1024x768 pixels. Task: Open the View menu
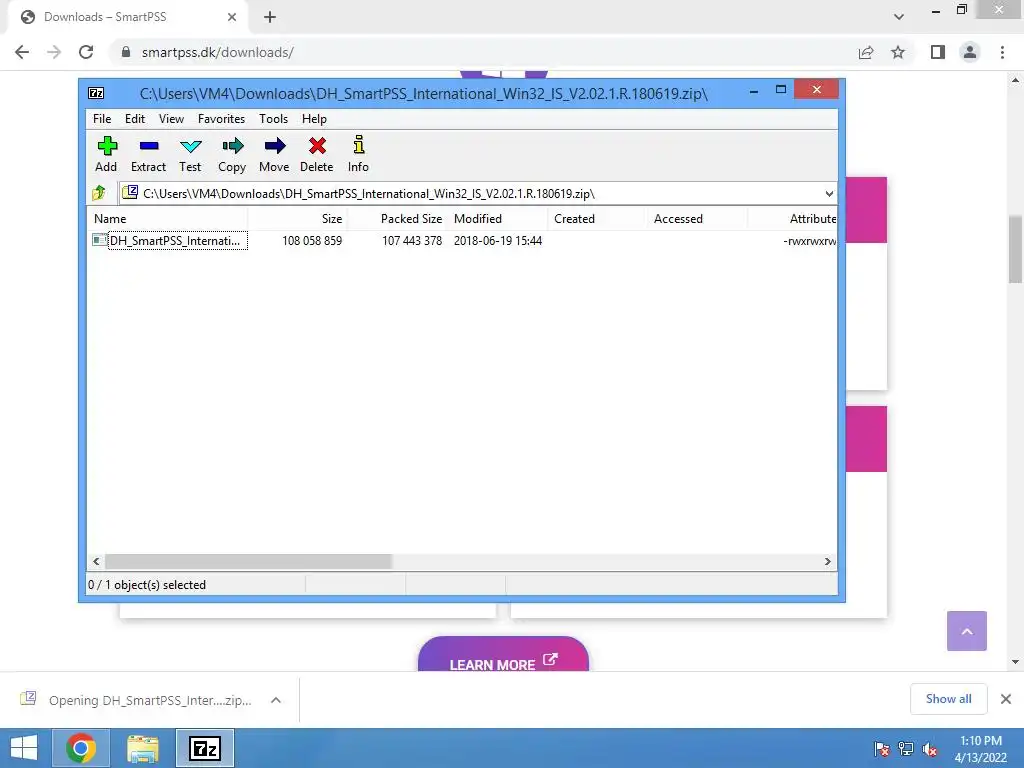coord(171,119)
